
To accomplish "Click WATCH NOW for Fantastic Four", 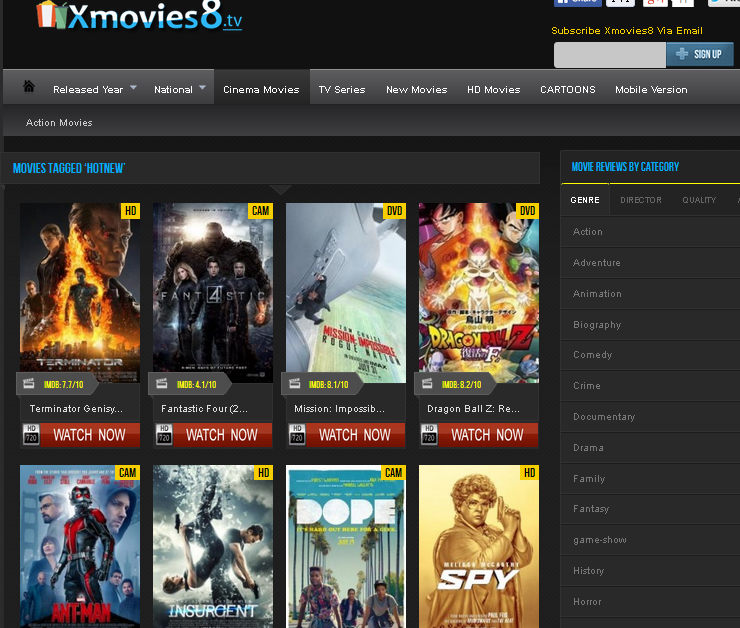I will pyautogui.click(x=222, y=435).
